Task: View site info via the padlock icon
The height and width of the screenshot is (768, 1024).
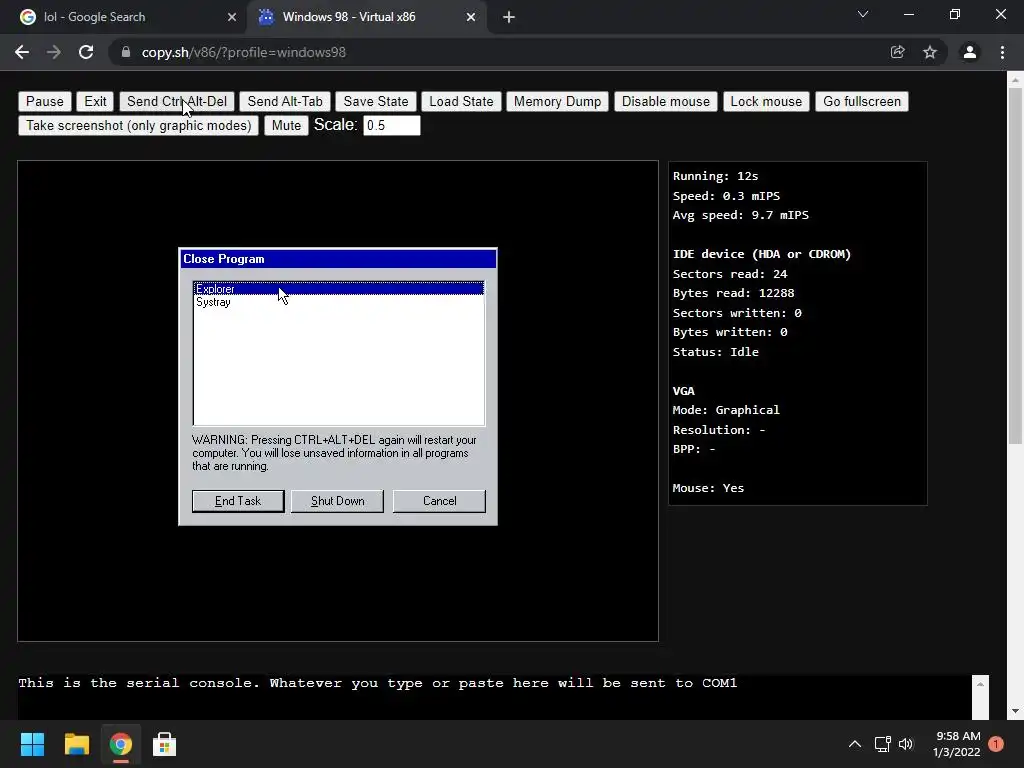Action: coord(126,52)
